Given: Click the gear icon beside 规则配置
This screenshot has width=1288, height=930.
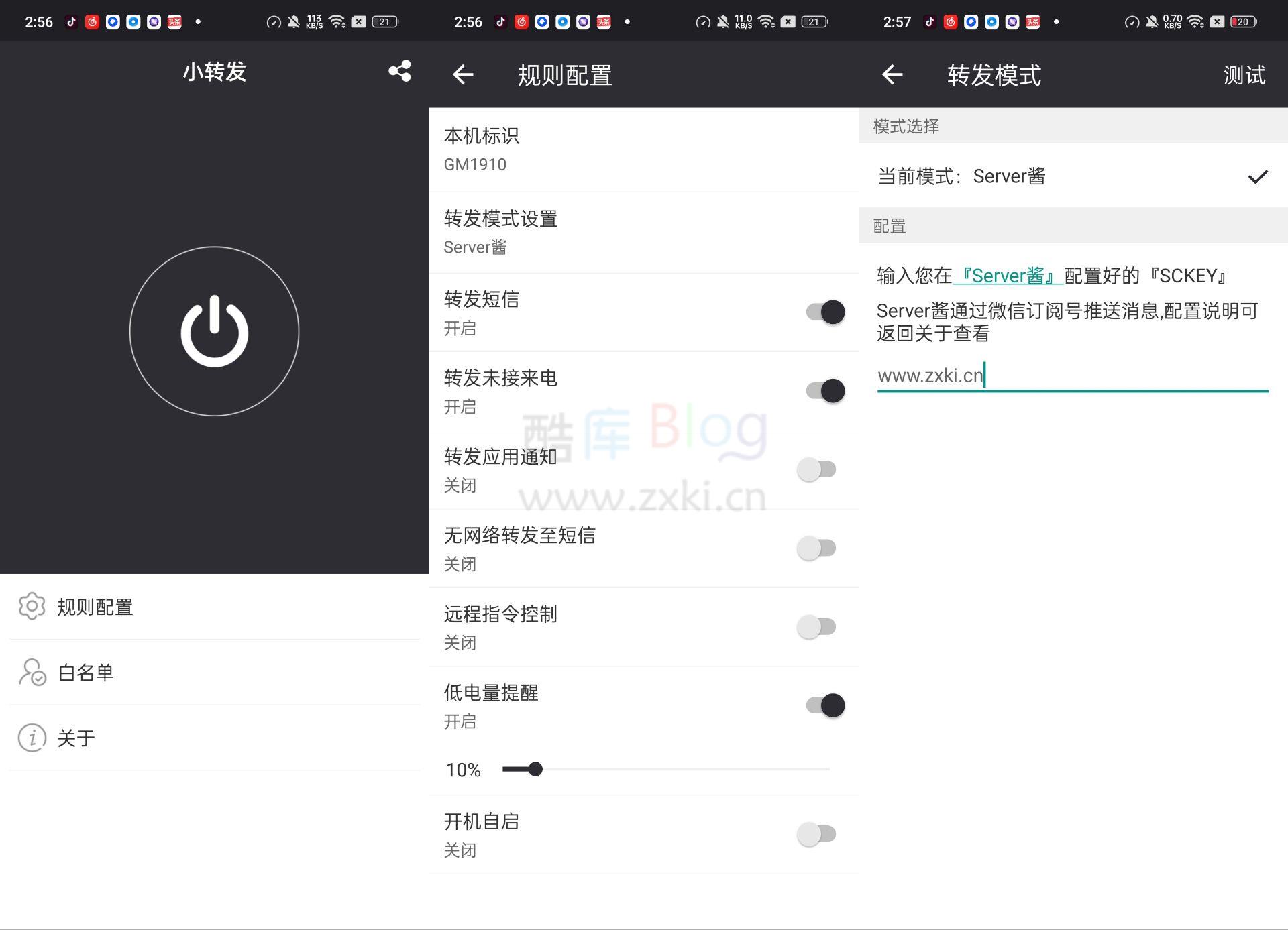Looking at the screenshot, I should point(32,607).
